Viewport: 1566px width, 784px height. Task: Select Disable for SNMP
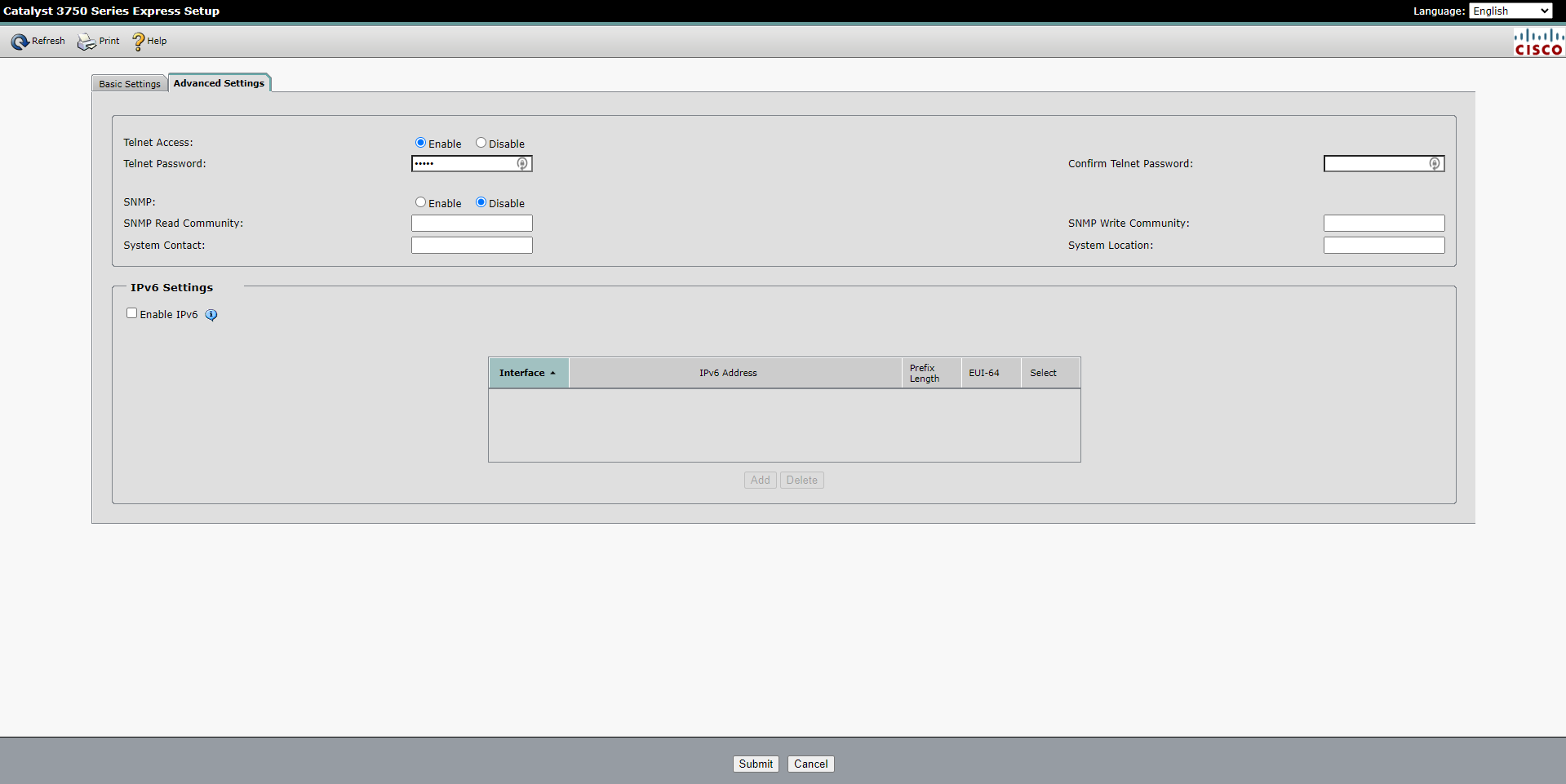pos(481,202)
